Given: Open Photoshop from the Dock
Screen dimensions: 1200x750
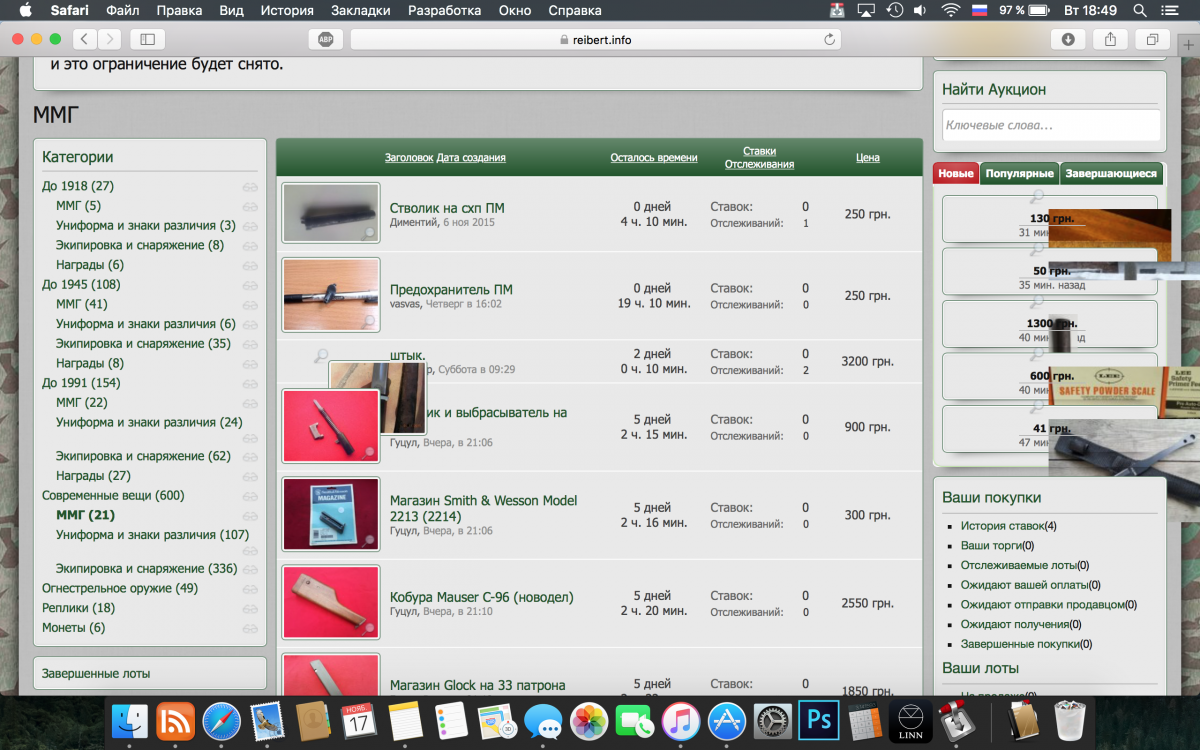Looking at the screenshot, I should click(818, 720).
